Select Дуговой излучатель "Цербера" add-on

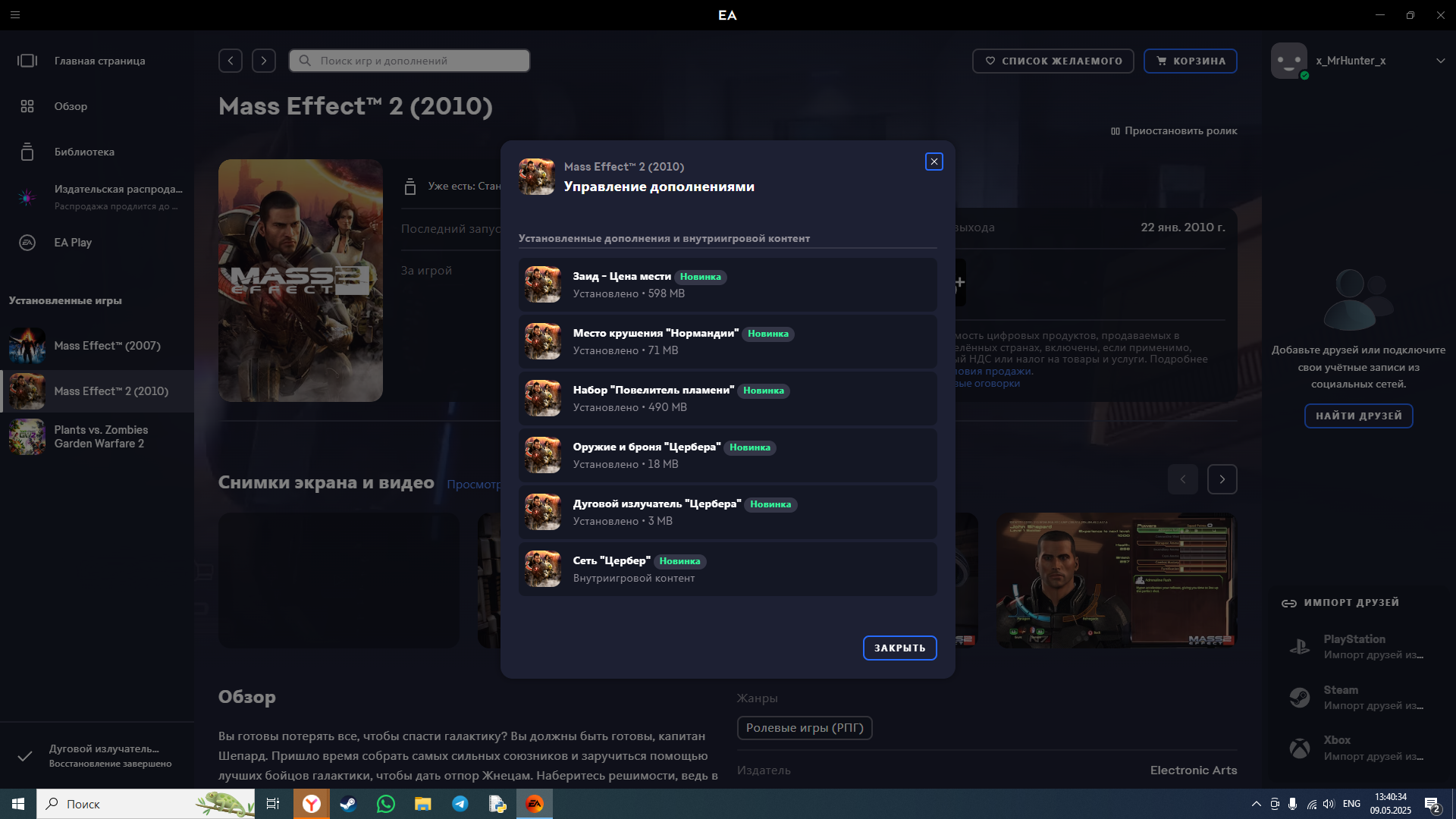[x=728, y=513]
